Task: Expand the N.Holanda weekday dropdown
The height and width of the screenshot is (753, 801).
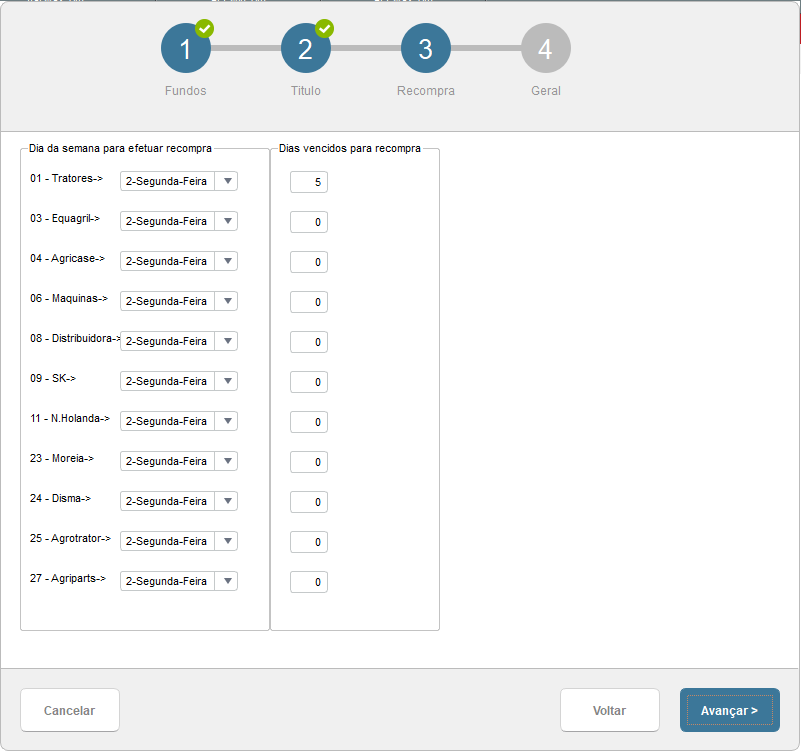Action: coord(179,421)
